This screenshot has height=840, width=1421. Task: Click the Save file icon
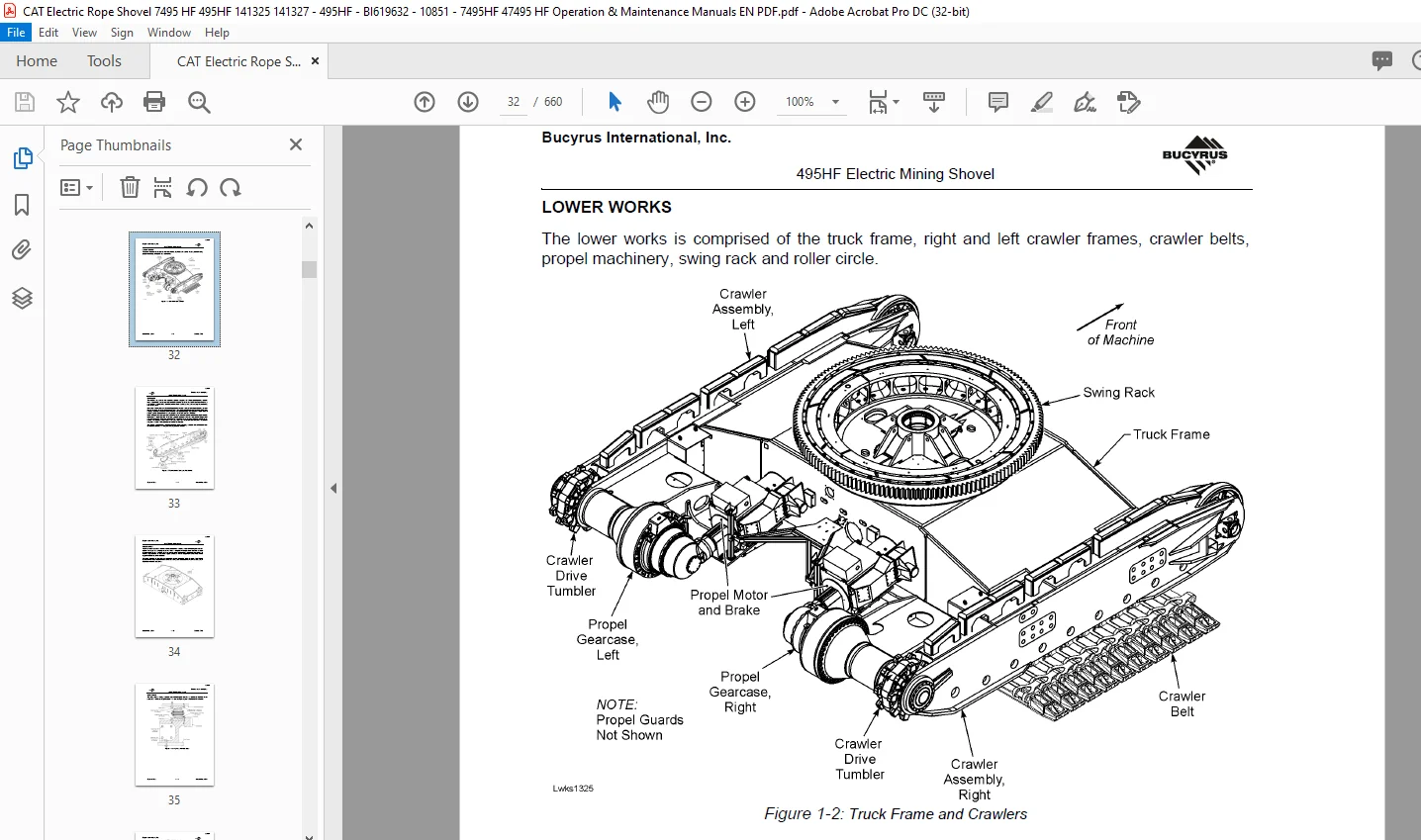tap(25, 102)
